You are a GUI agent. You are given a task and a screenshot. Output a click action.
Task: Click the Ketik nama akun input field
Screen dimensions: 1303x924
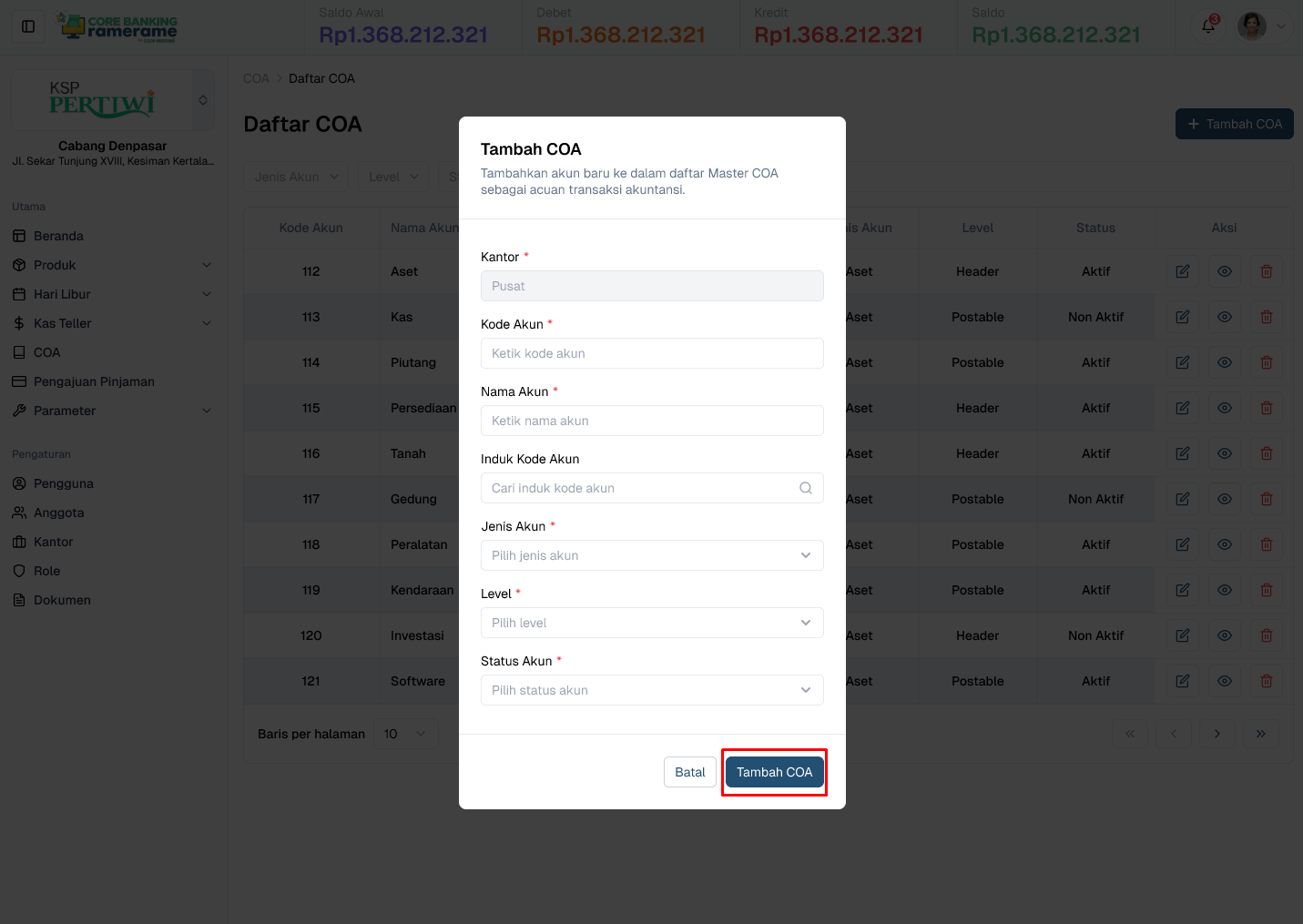[652, 421]
